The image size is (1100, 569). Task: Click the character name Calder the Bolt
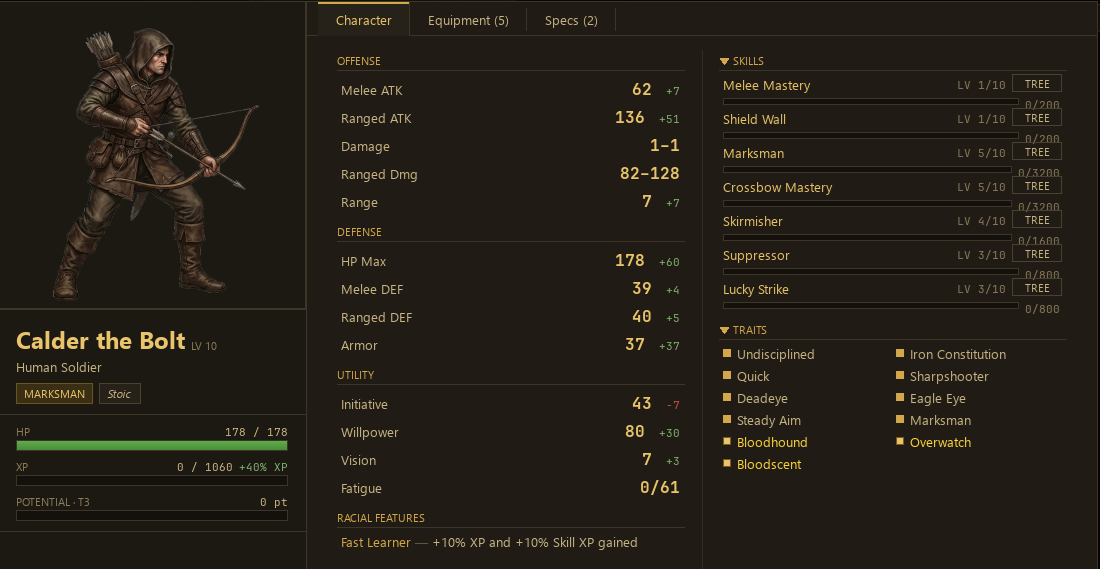click(x=101, y=341)
